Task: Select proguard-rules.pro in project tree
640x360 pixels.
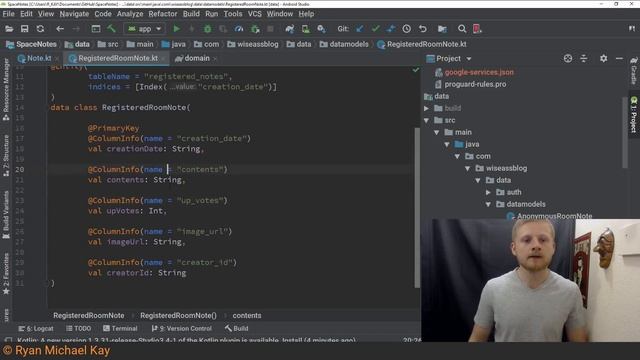Action: pyautogui.click(x=475, y=84)
